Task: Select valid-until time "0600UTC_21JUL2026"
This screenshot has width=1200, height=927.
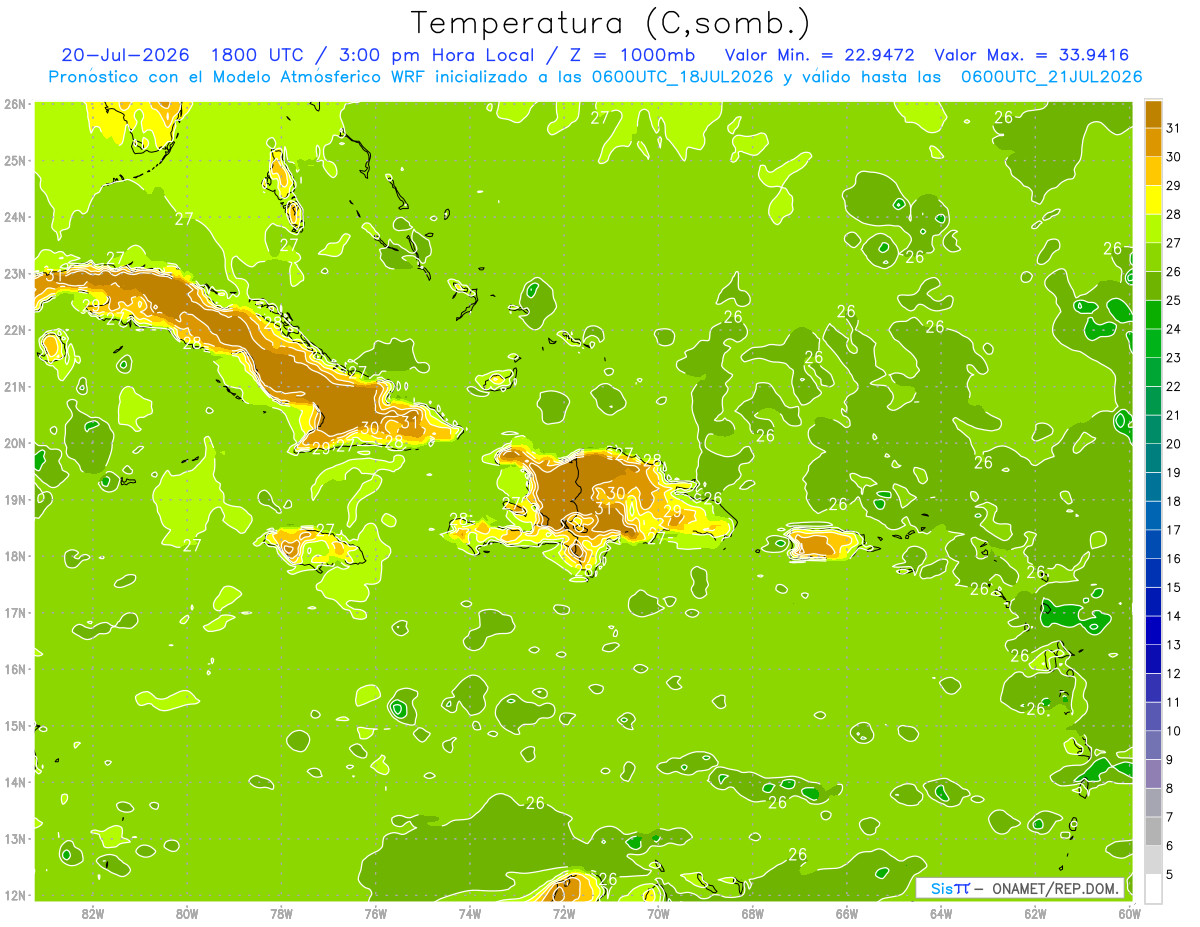Action: coord(1052,76)
